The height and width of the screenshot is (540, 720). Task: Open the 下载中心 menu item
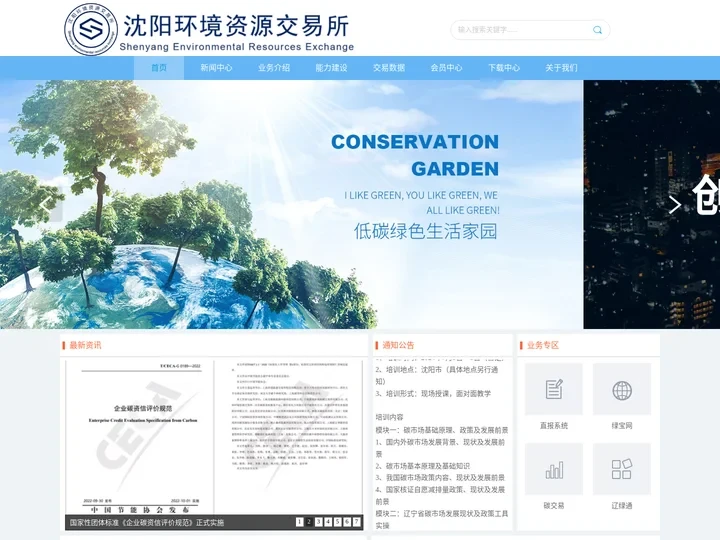point(504,68)
